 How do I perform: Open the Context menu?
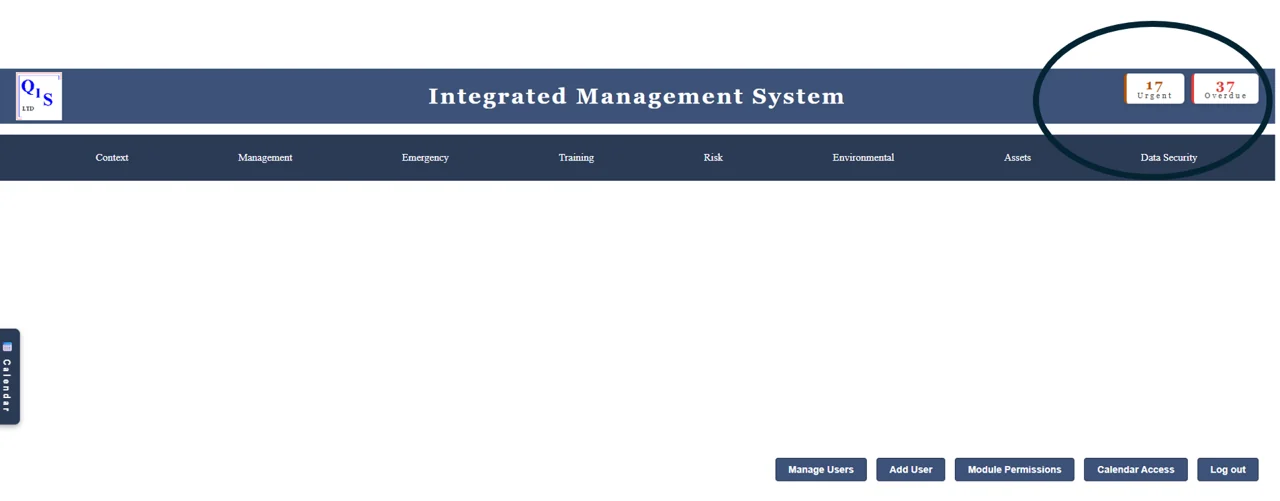(112, 158)
